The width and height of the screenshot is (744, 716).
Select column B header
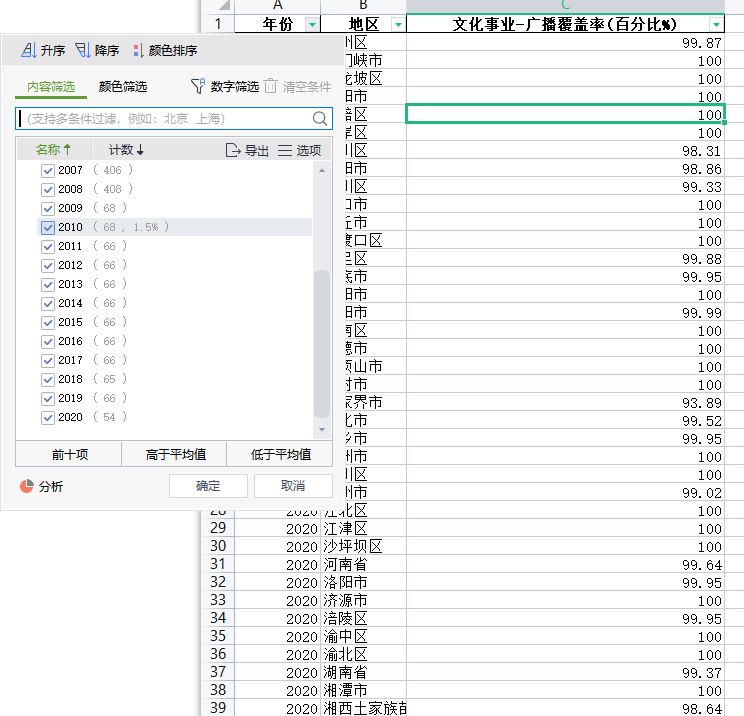[x=363, y=6]
